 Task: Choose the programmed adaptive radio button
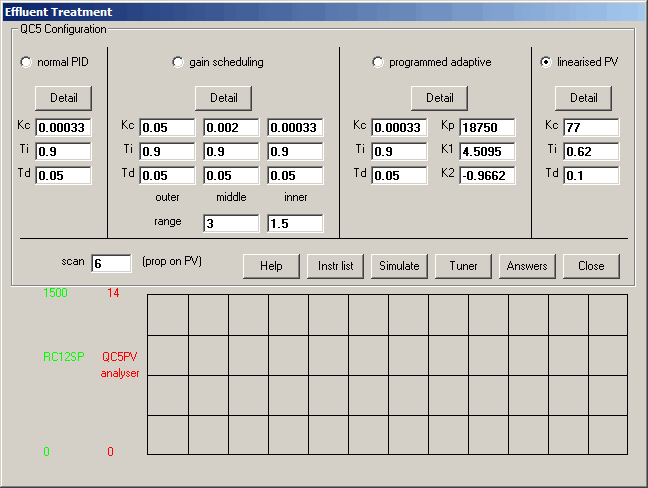378,62
